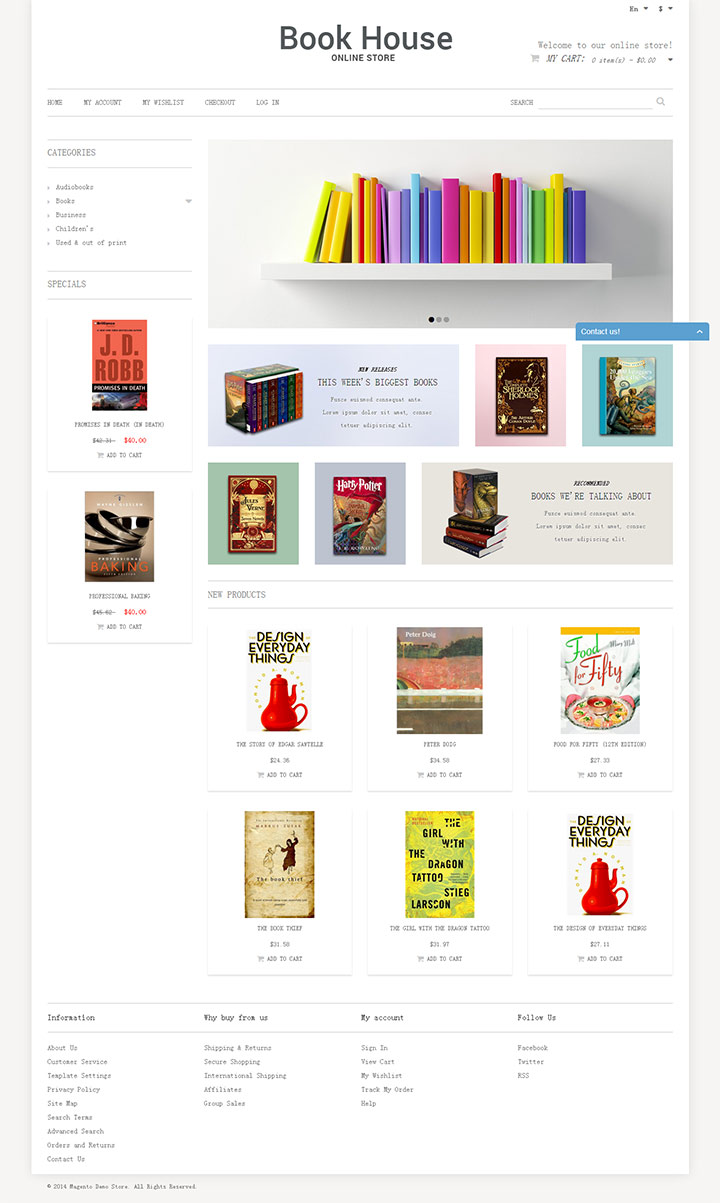The image size is (720, 1203).
Task: Click cart icon under Professional Baking
Action: click(100, 627)
